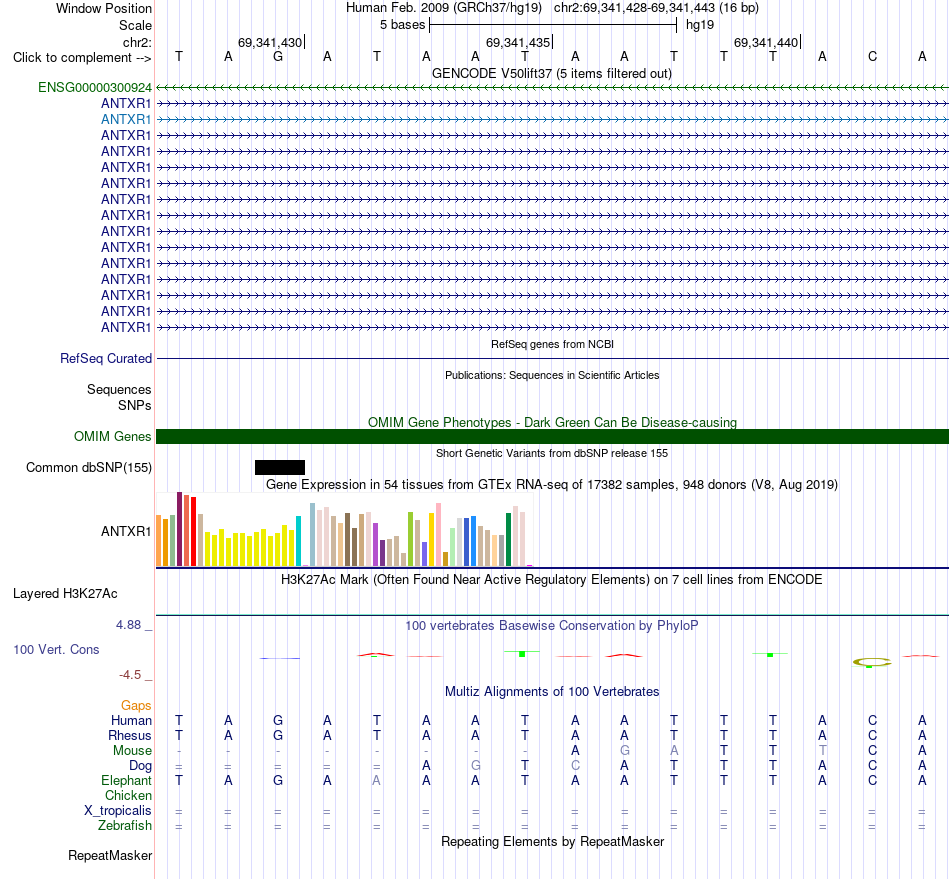Click the Scale label

(135, 25)
